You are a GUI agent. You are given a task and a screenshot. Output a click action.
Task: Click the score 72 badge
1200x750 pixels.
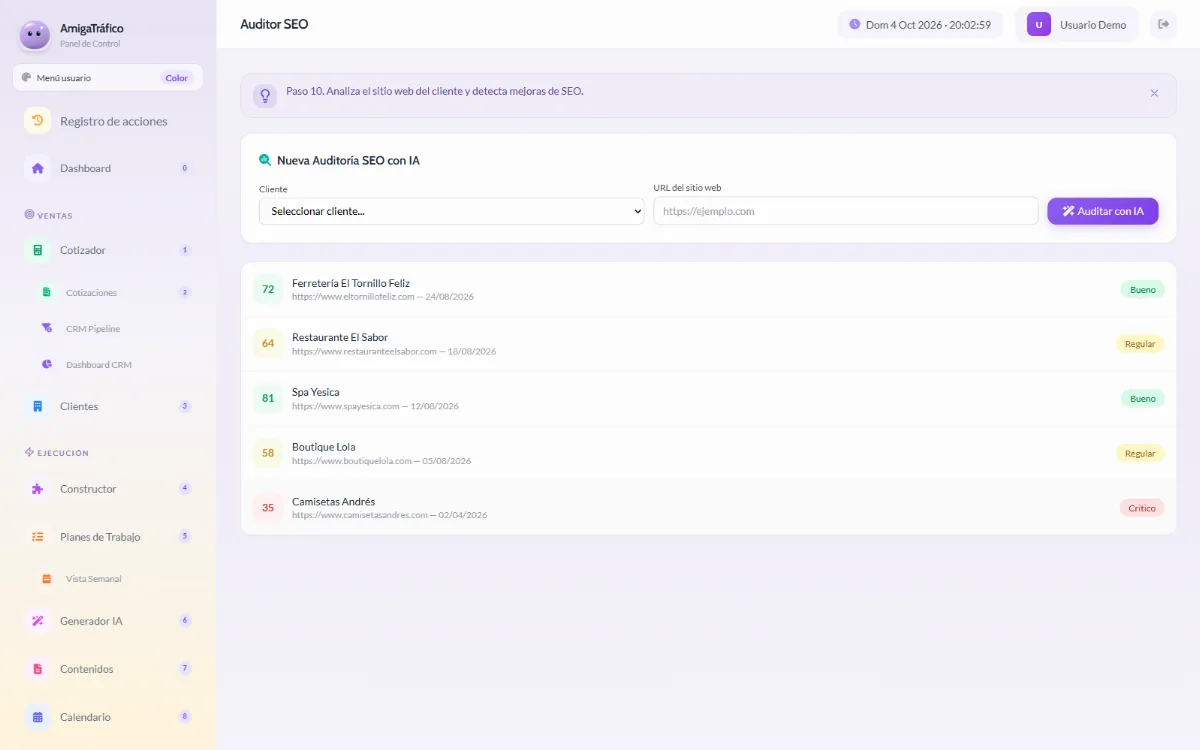click(268, 290)
